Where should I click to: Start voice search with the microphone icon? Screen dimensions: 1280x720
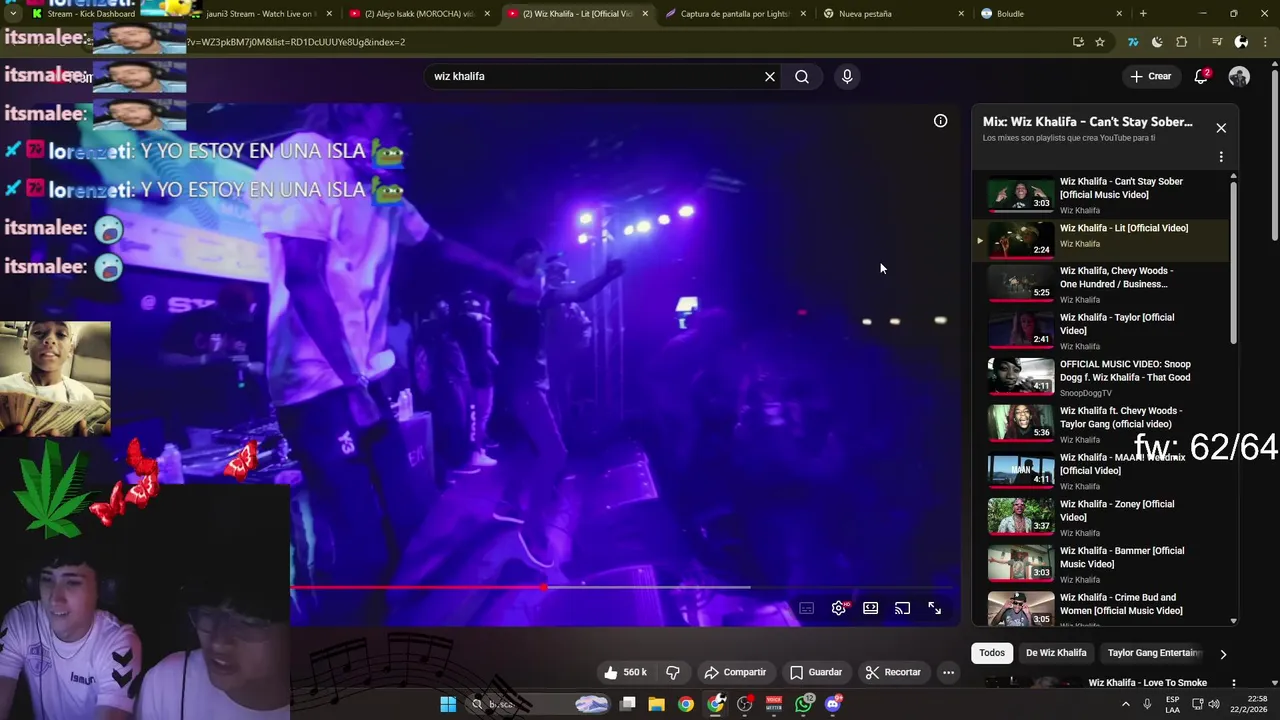(847, 77)
